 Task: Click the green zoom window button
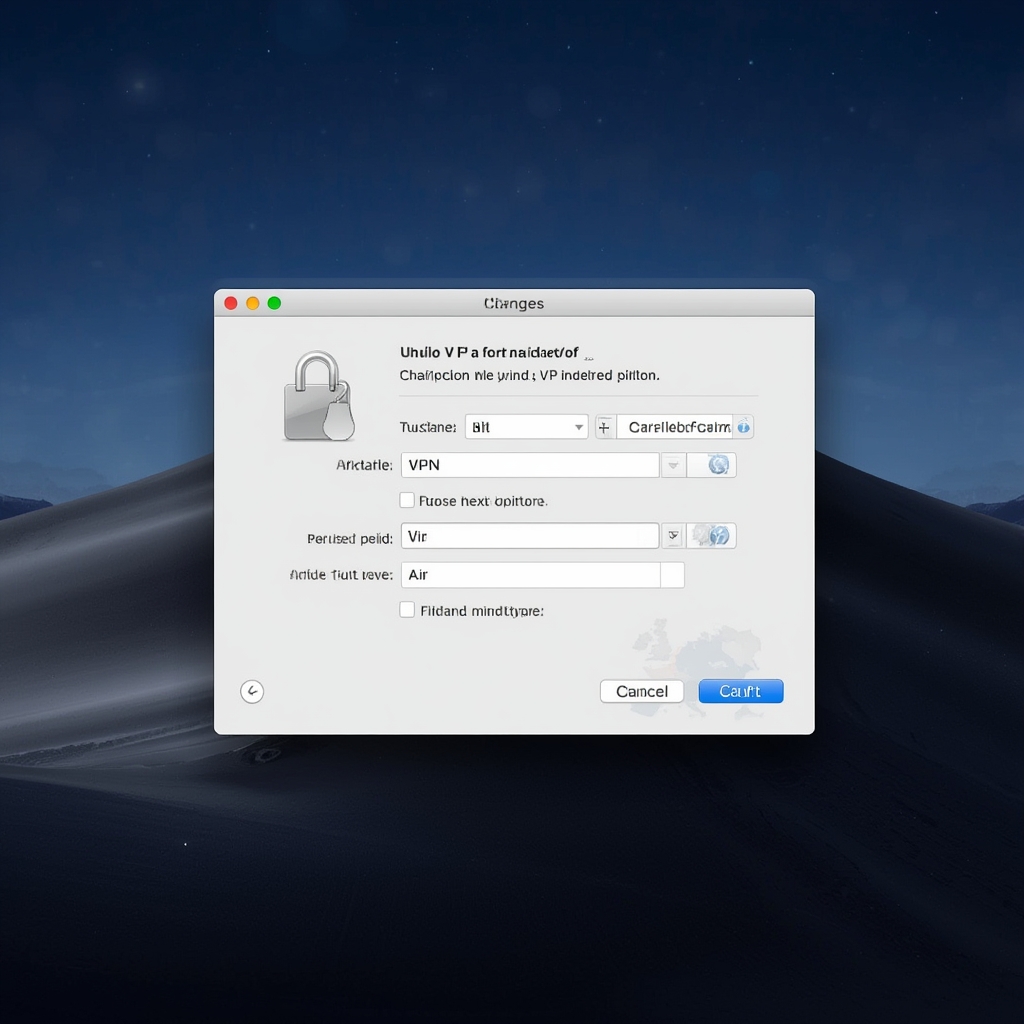274,302
